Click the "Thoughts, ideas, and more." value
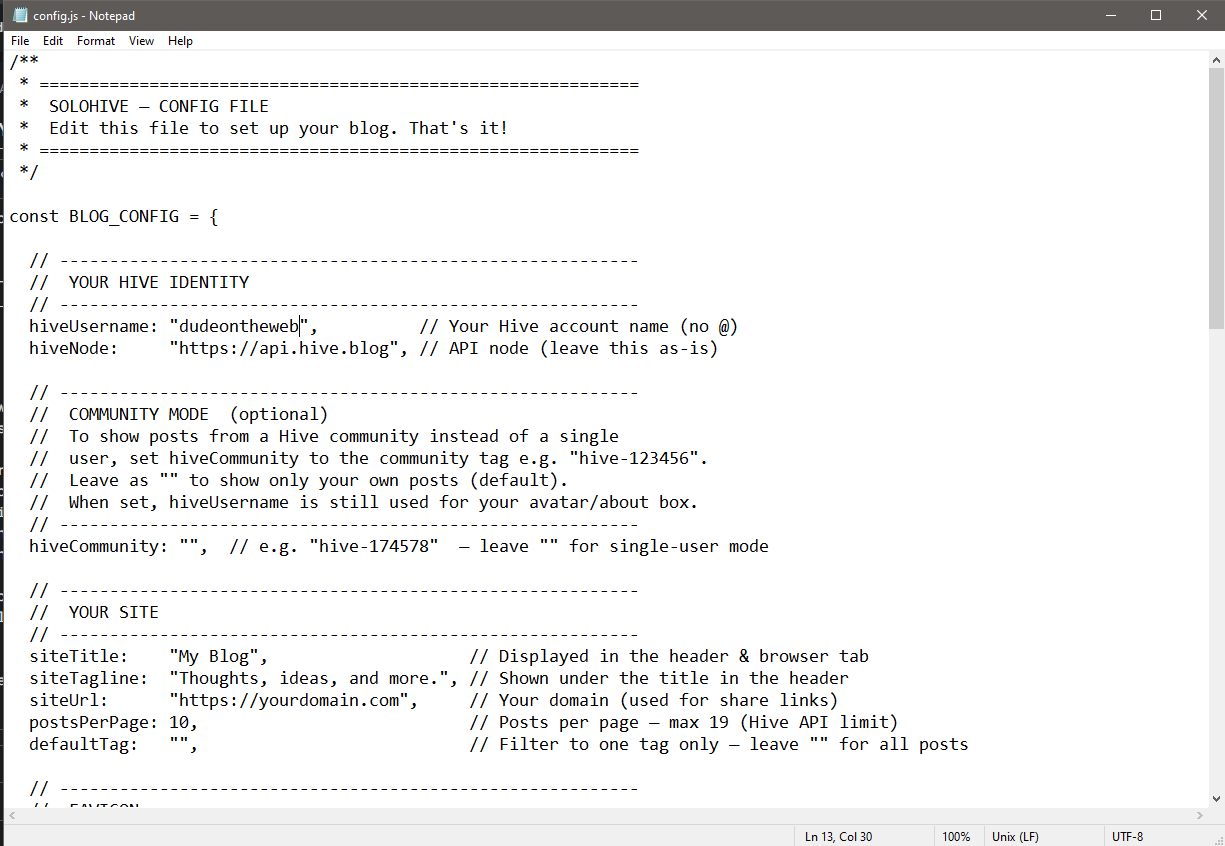1225x846 pixels. coord(308,678)
